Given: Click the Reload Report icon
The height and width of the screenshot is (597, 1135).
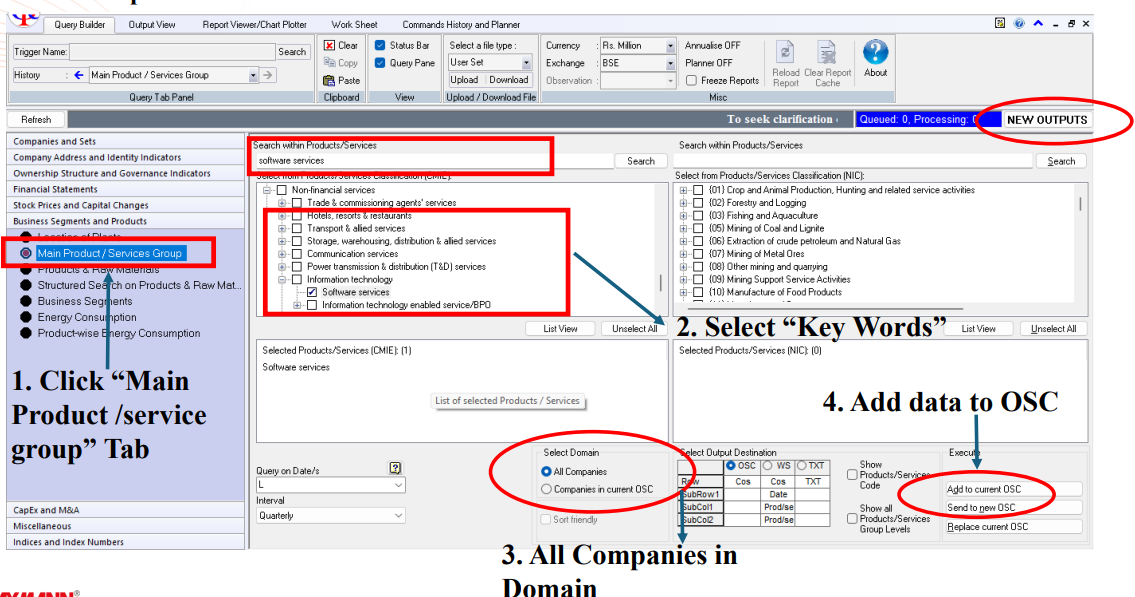Looking at the screenshot, I should click(786, 54).
